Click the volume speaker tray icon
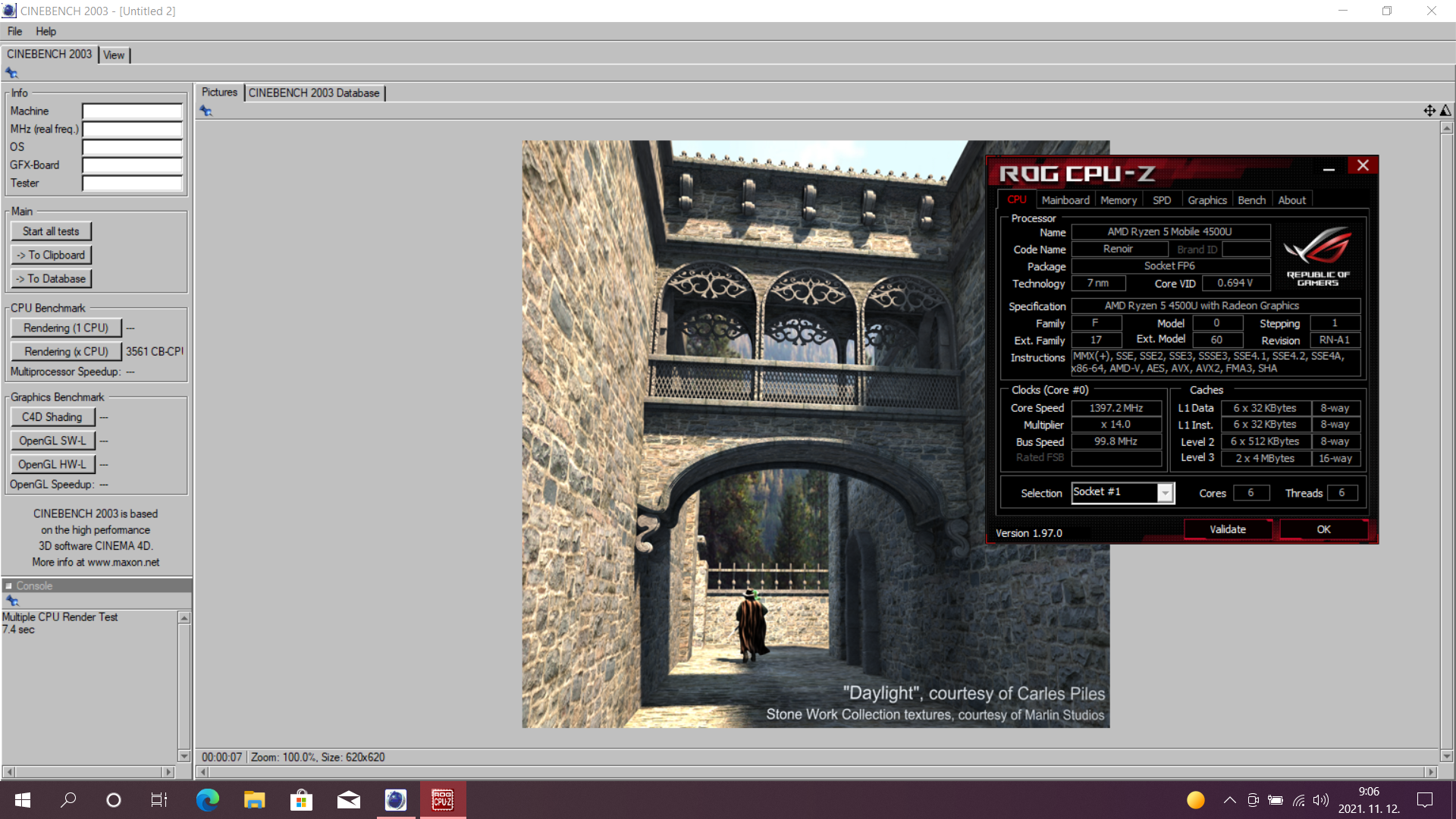 [1321, 800]
